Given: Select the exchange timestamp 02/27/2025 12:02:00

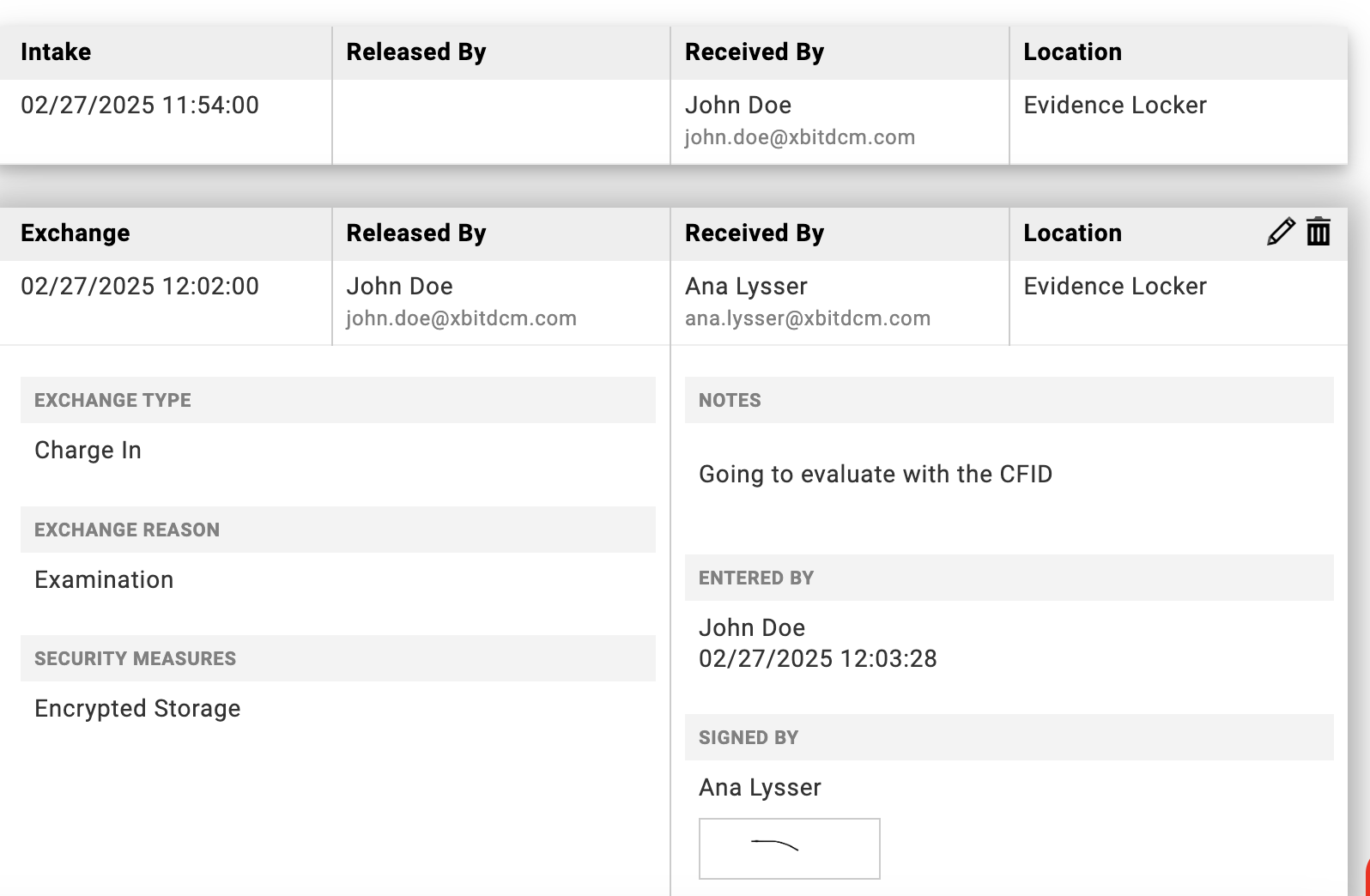Looking at the screenshot, I should [140, 286].
